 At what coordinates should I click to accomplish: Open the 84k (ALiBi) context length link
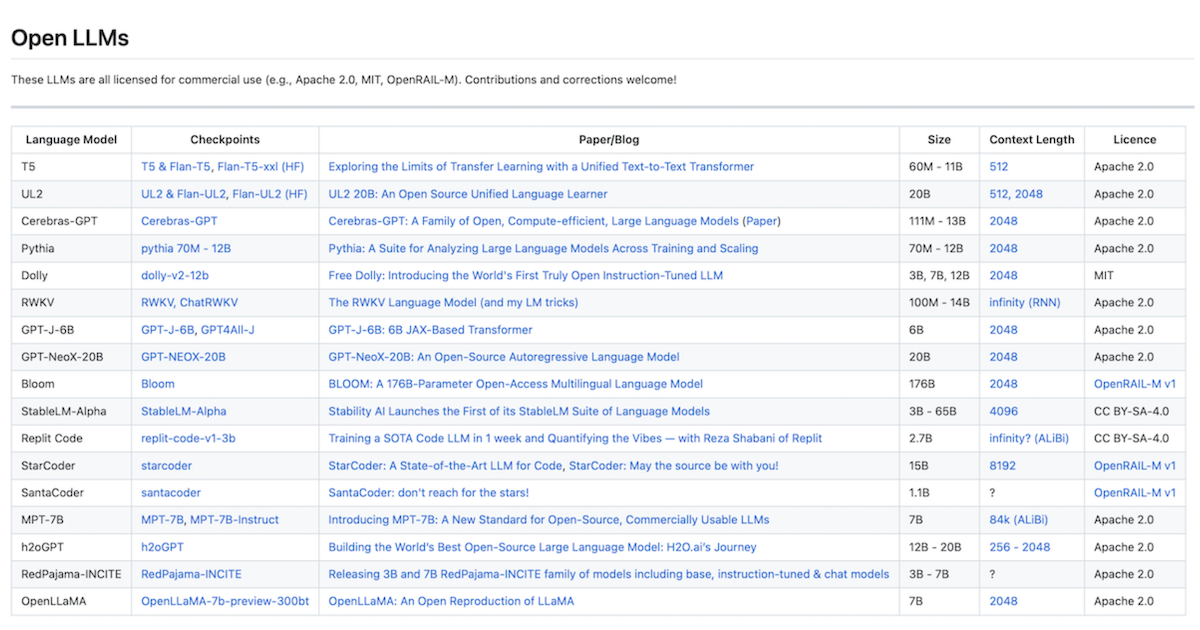(x=1020, y=519)
